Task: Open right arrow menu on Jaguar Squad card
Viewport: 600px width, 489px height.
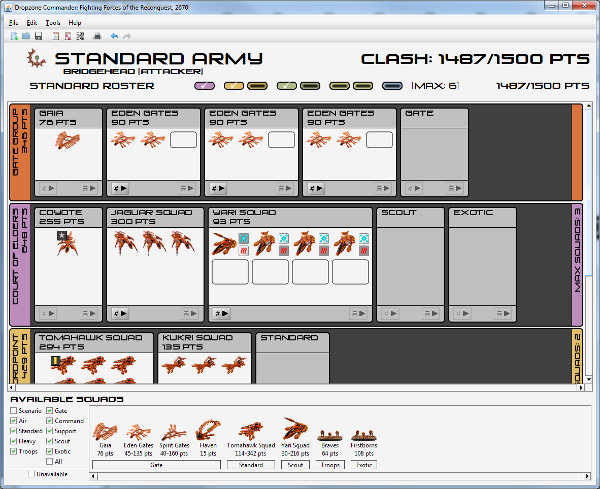Action: pyautogui.click(x=190, y=314)
